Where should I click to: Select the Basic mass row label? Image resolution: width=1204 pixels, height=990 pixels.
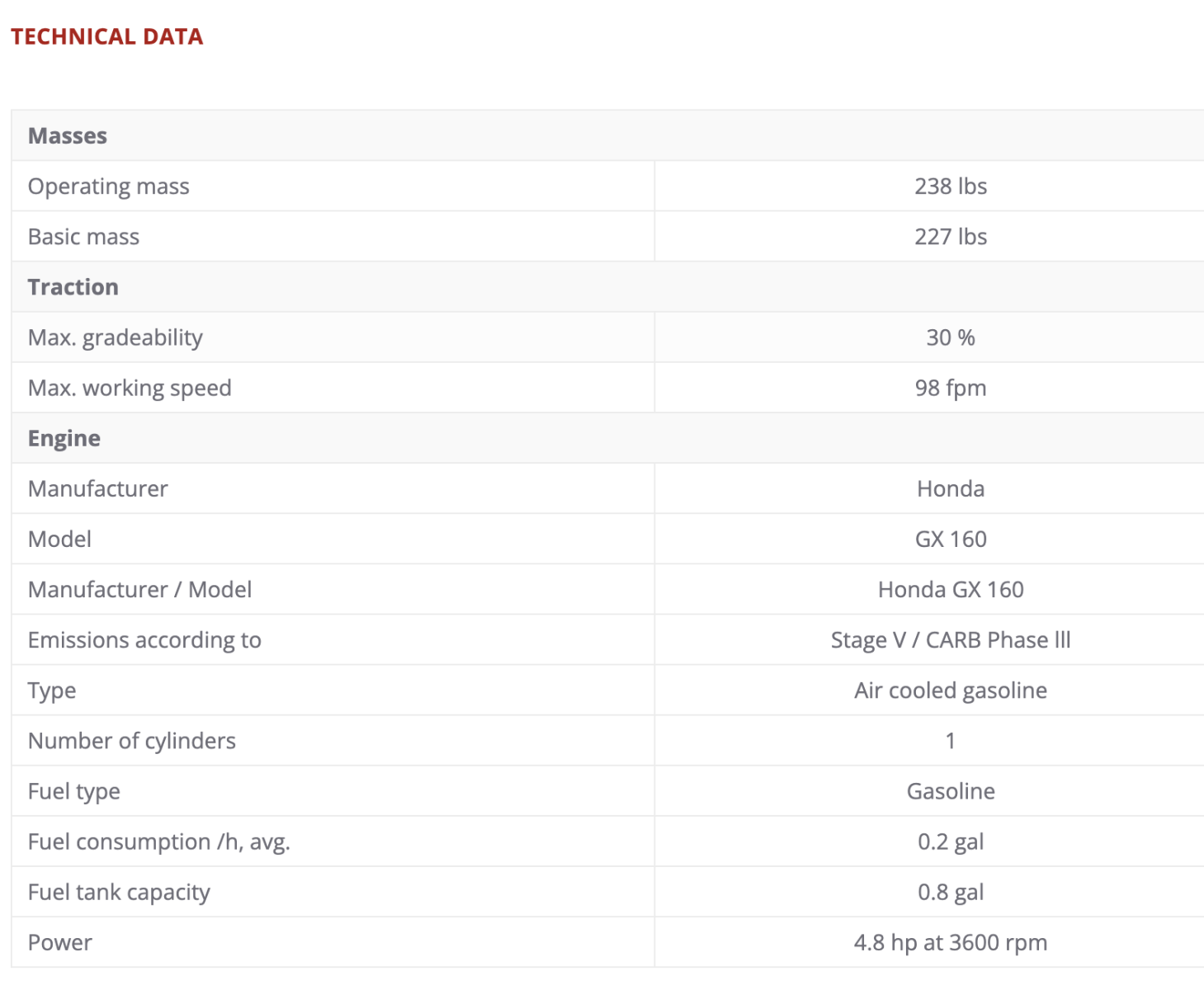83,237
